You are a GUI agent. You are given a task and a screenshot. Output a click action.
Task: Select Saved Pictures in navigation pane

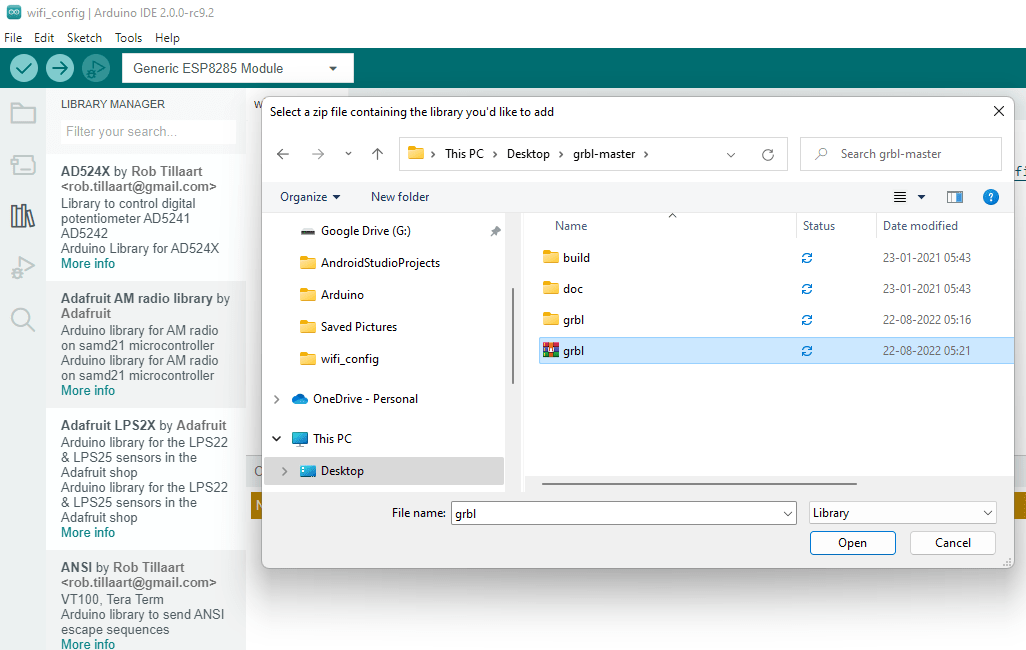(x=348, y=327)
